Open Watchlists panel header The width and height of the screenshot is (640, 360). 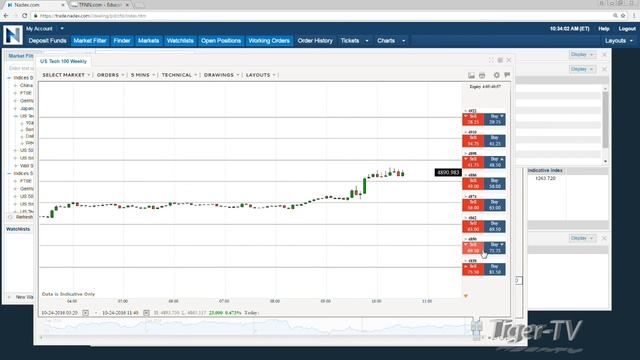point(18,229)
